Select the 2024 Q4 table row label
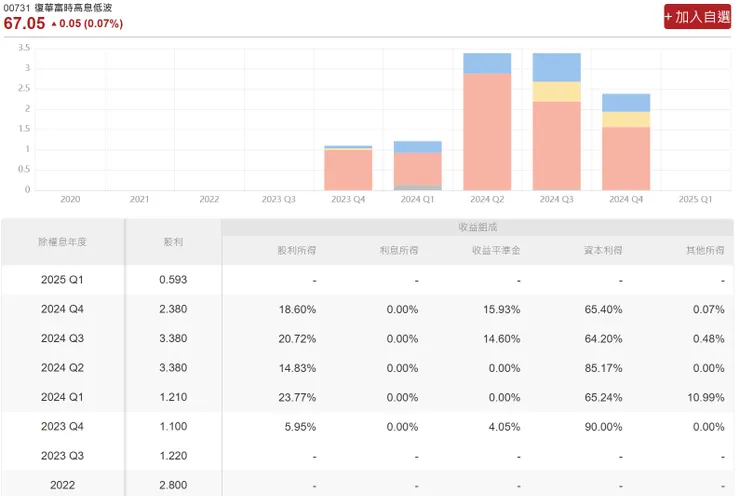Viewport: 740px width, 496px height. click(x=62, y=309)
